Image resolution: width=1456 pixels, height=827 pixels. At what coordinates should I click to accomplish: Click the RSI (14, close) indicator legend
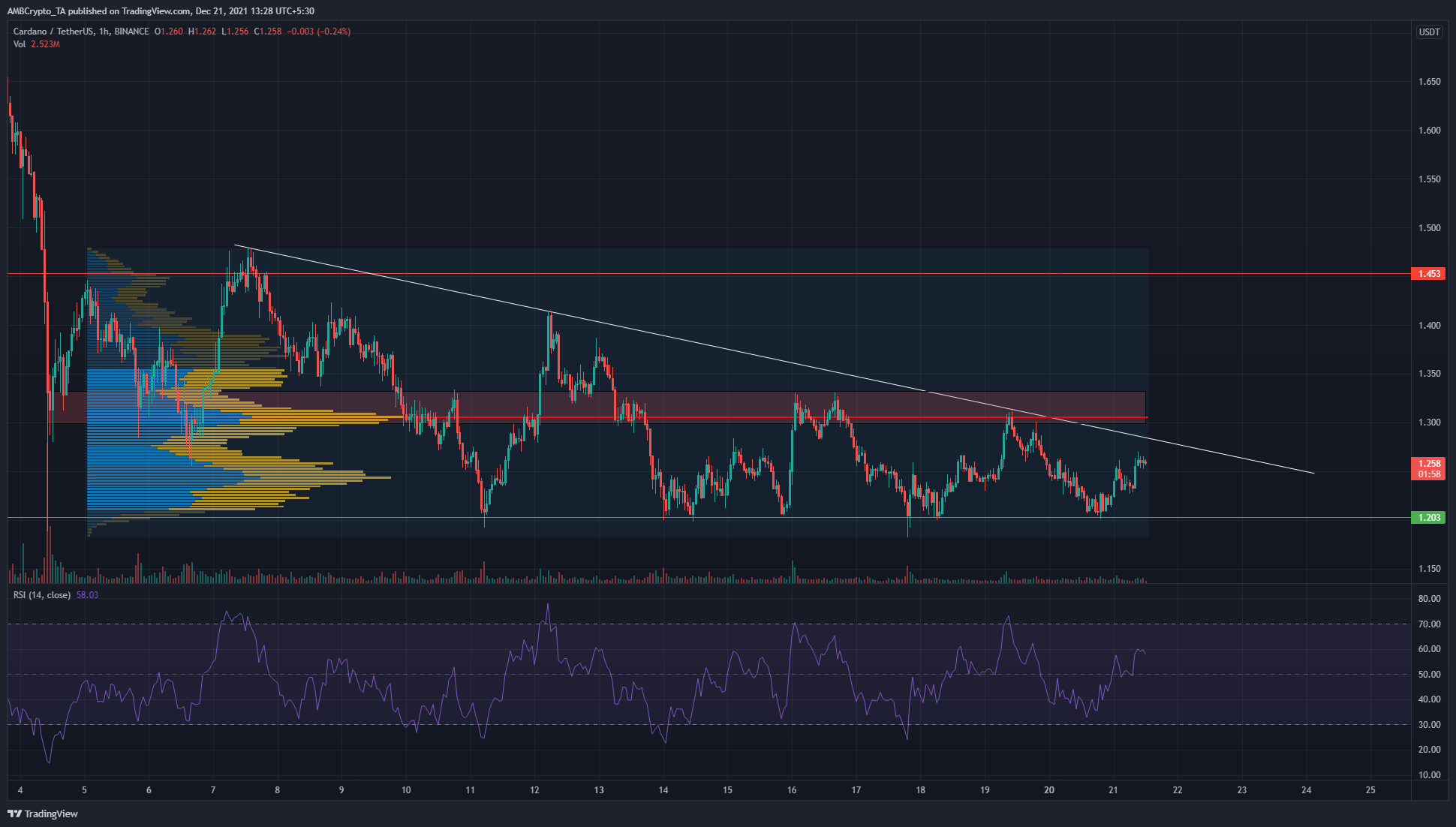point(42,595)
